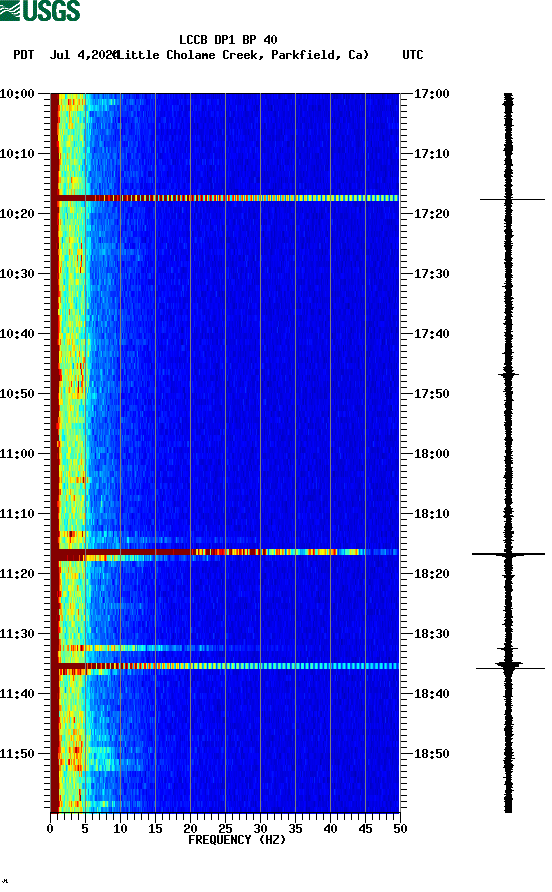
Task: Click the fainter spectrogram band near 11:32
Action: coord(159,648)
